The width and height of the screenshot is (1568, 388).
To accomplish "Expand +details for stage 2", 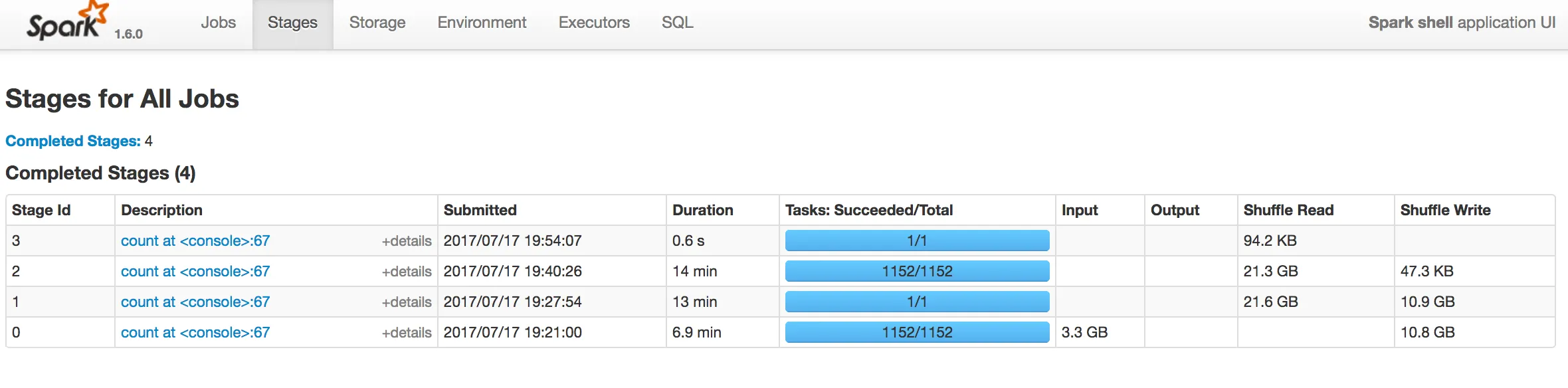I will click(x=406, y=272).
